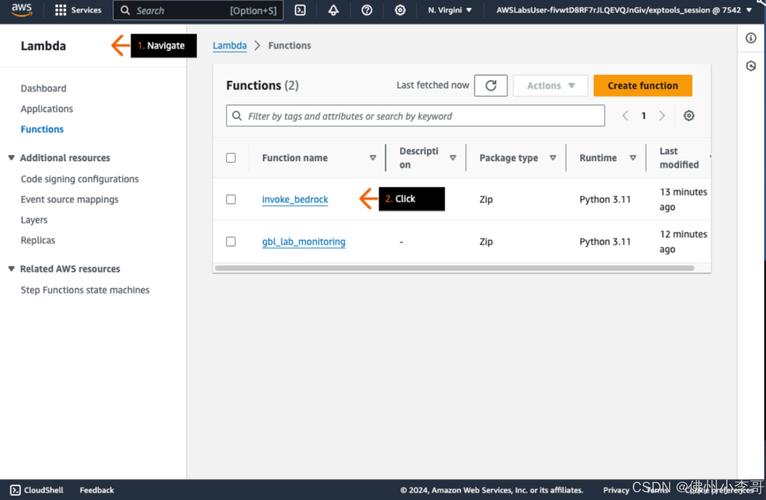Click the '12 minutes ago' cell
The image size is (766, 500).
point(683,241)
